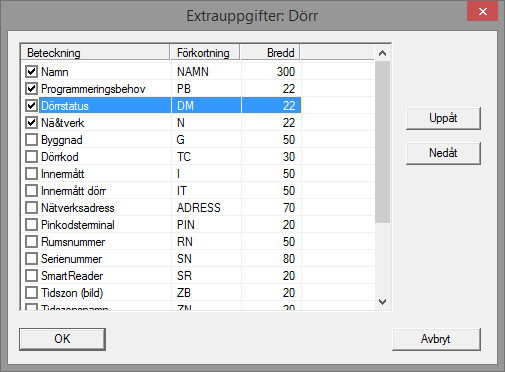505x372 pixels.
Task: Click the scrollbar down arrow
Action: [382, 302]
